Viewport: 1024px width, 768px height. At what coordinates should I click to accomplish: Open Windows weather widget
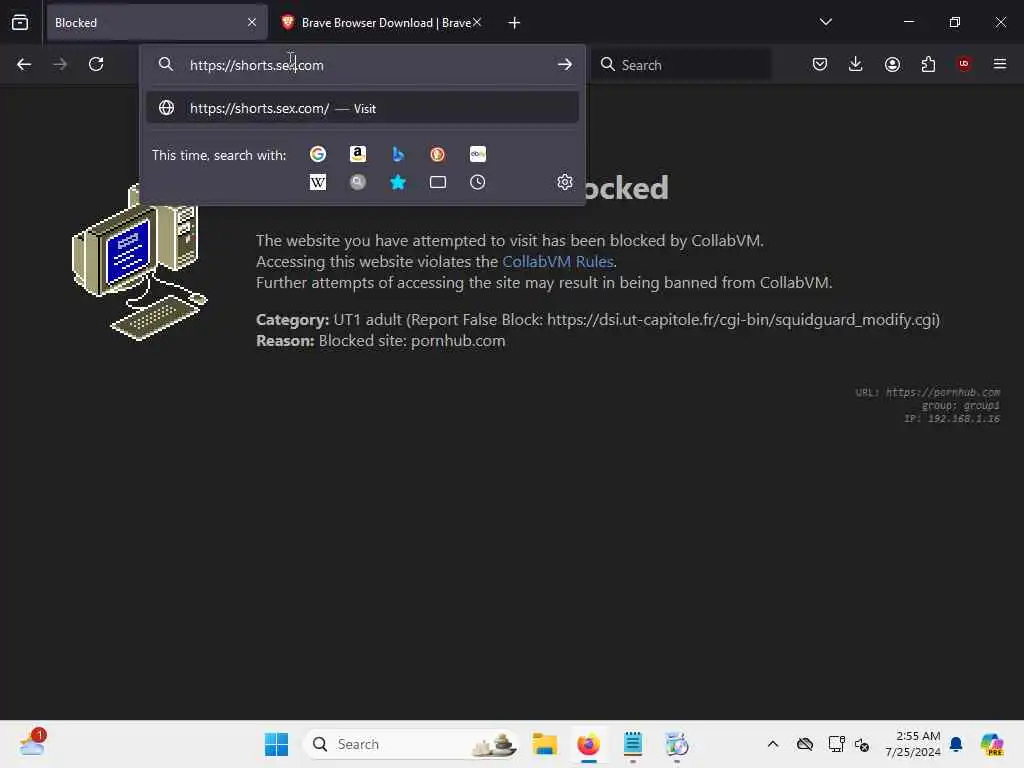(32, 743)
